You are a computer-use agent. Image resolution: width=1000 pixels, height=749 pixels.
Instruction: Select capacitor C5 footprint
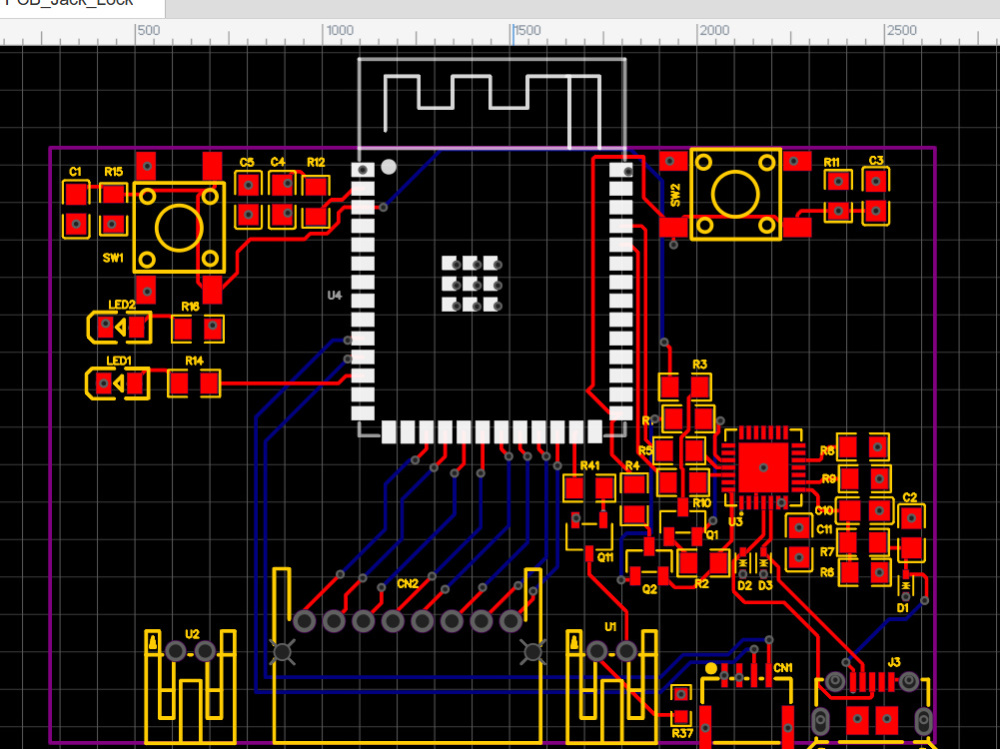point(248,200)
